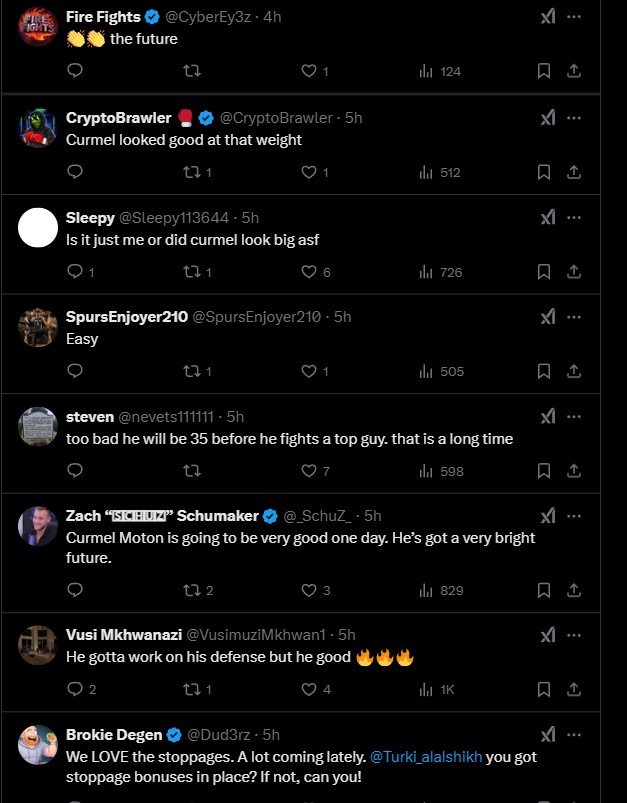Screen dimensions: 627x803
Task: Toggle bookmark on steven's tweet
Action: point(542,469)
